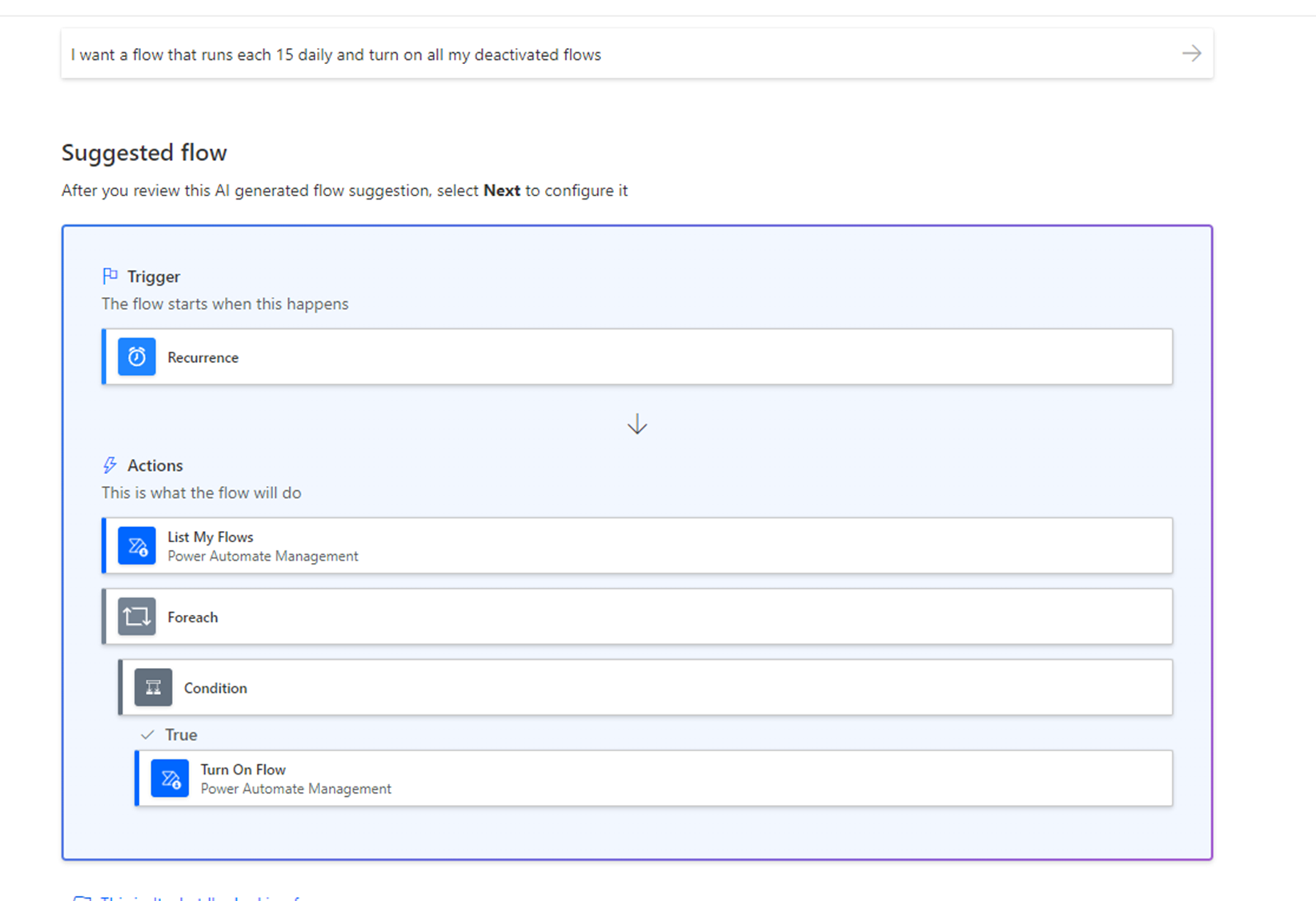
Task: Click 'Power Automate Management' under List My Flows
Action: [x=263, y=556]
